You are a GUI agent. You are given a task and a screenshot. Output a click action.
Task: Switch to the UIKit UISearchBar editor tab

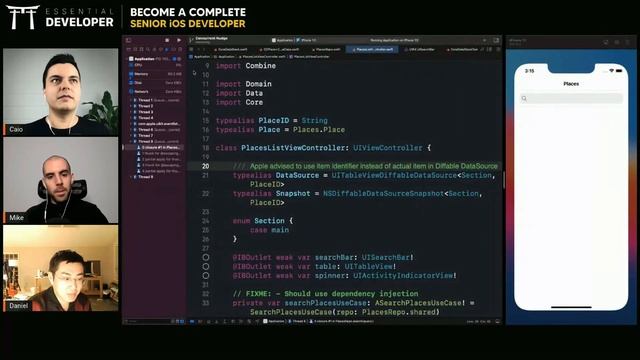tap(420, 49)
